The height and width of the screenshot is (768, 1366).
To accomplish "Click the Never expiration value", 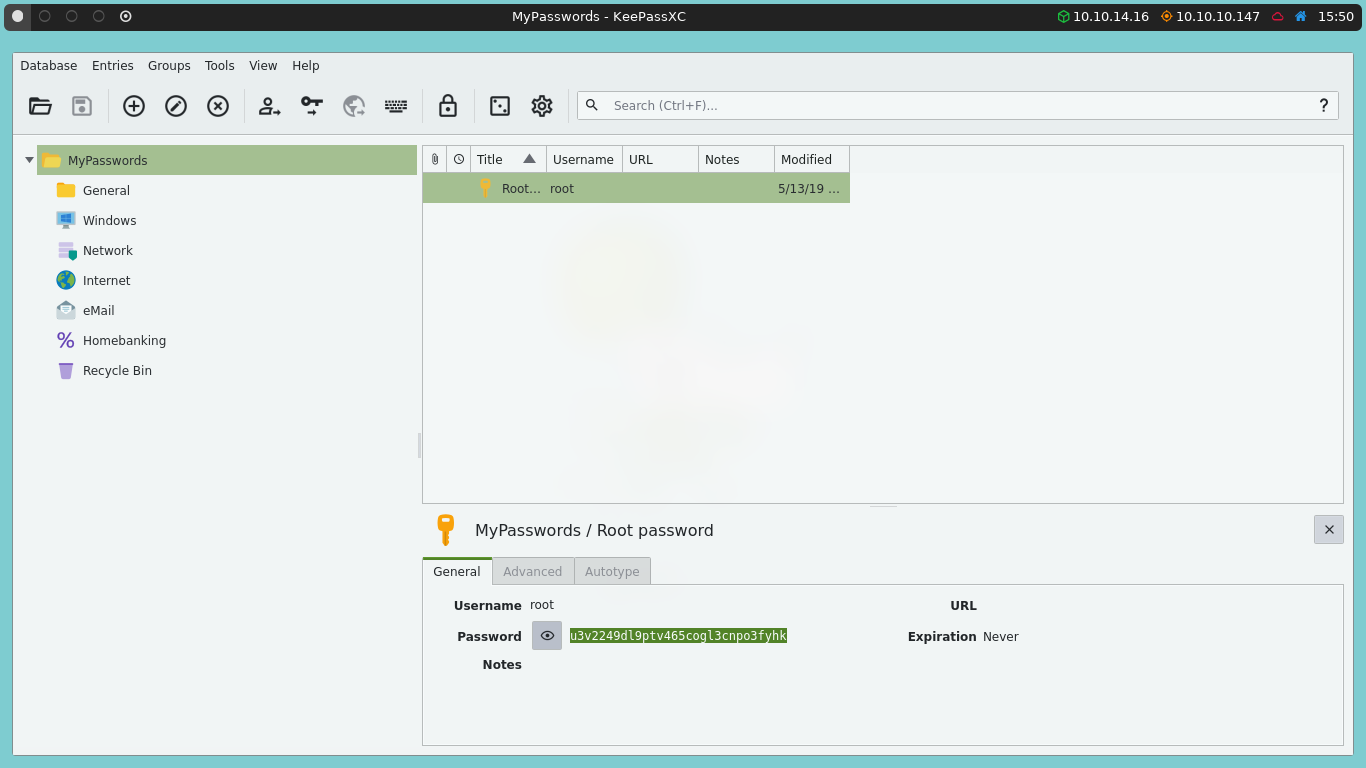I will (1001, 637).
